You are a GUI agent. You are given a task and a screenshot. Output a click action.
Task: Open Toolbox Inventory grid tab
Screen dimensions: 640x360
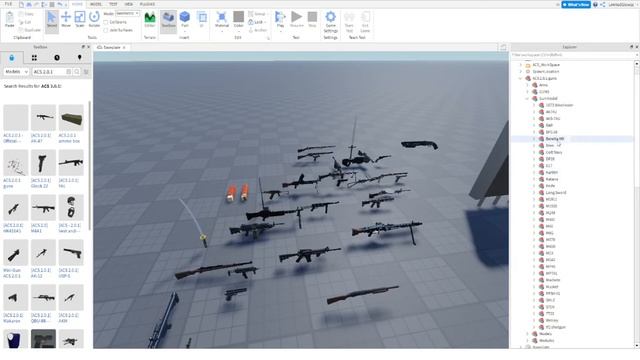[x=34, y=58]
